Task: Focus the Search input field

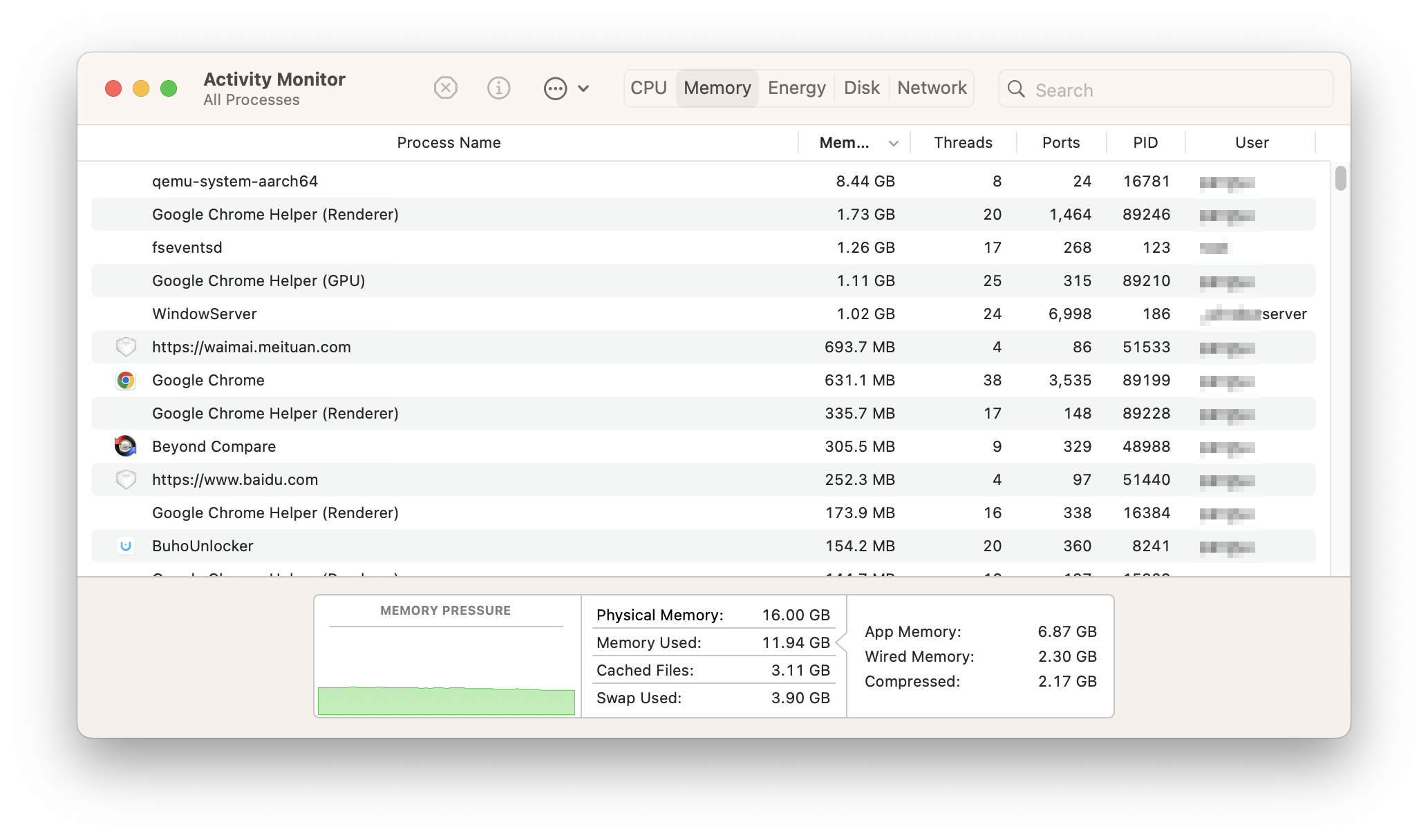Action: [1165, 89]
